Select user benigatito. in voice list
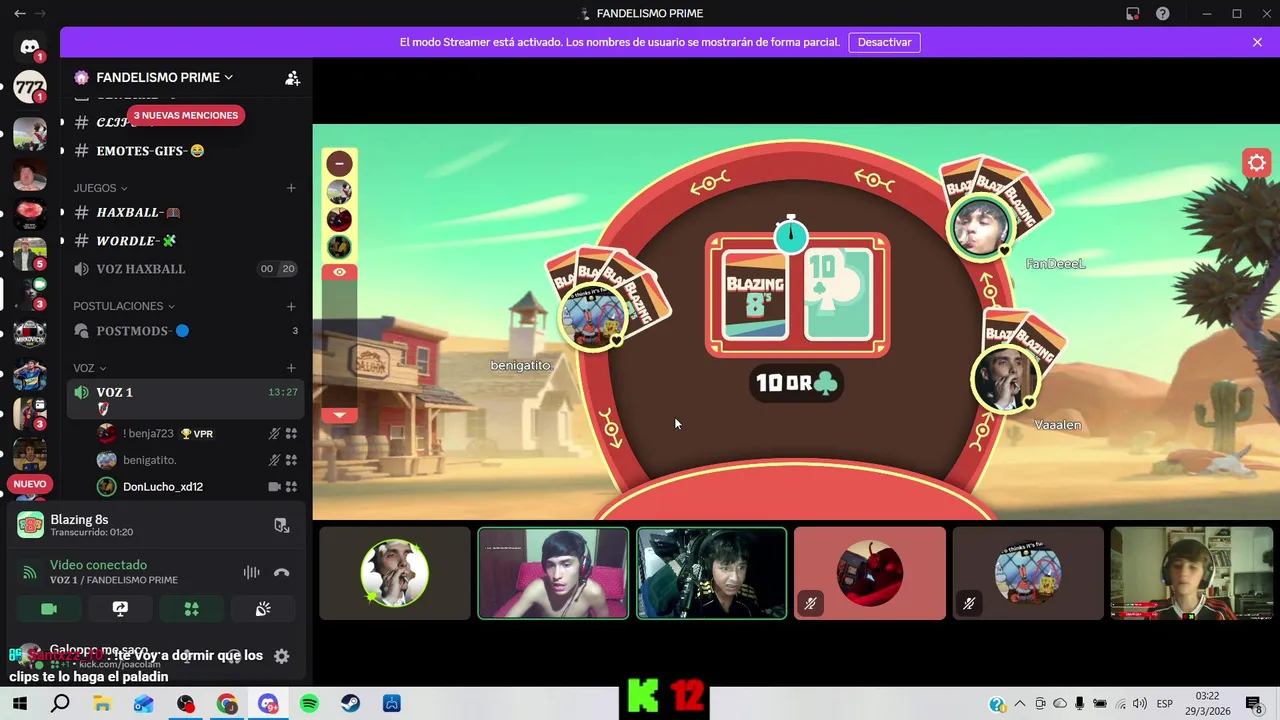Viewport: 1280px width, 720px height. click(186, 460)
